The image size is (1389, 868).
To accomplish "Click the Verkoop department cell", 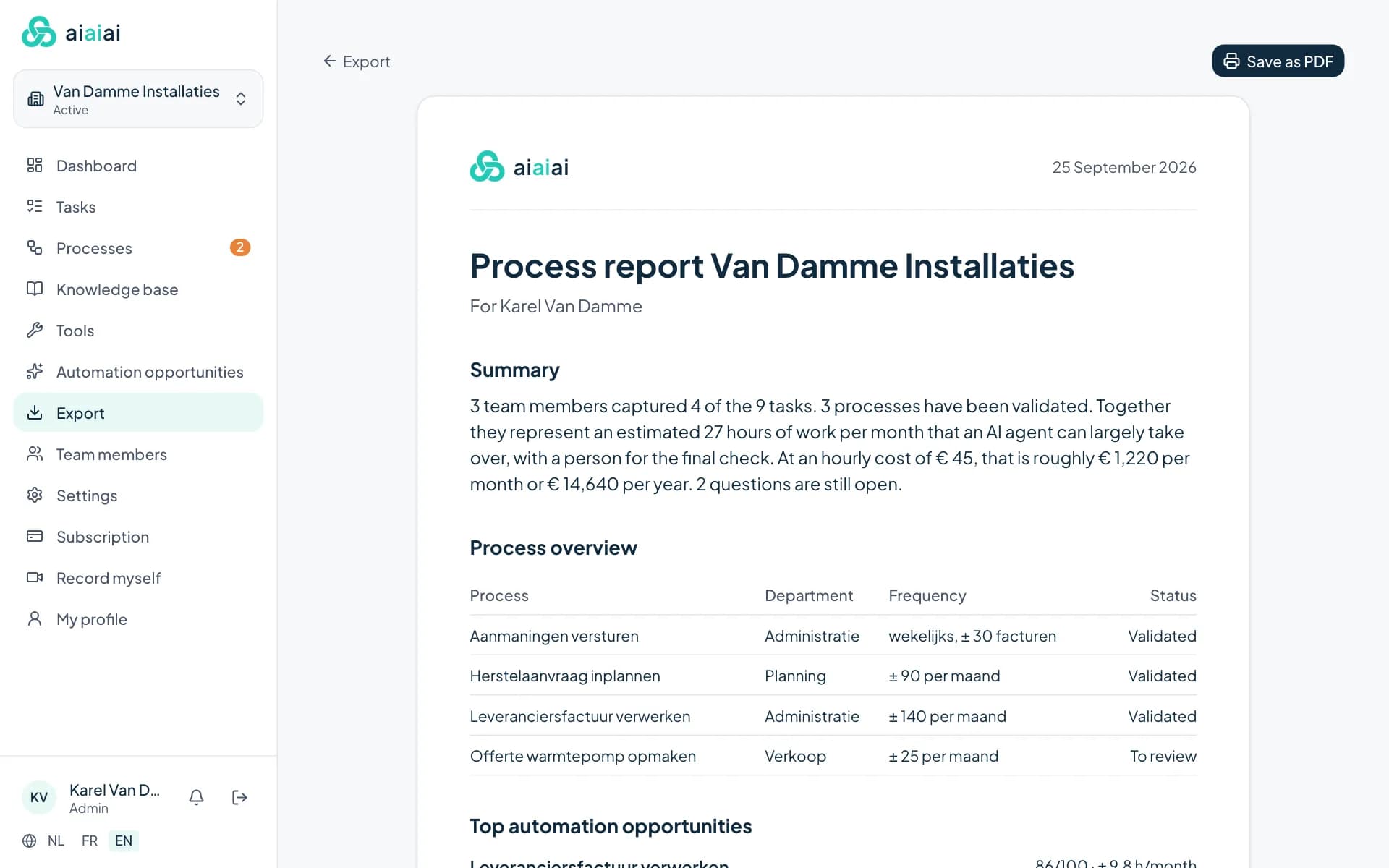I will (795, 756).
